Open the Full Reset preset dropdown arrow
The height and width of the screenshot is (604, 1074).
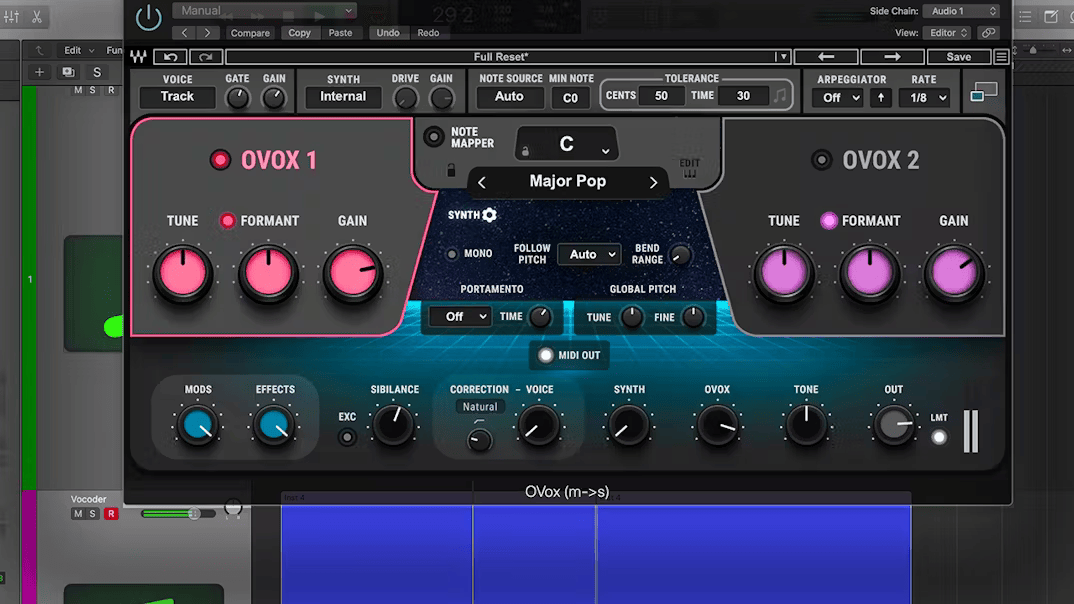point(783,57)
